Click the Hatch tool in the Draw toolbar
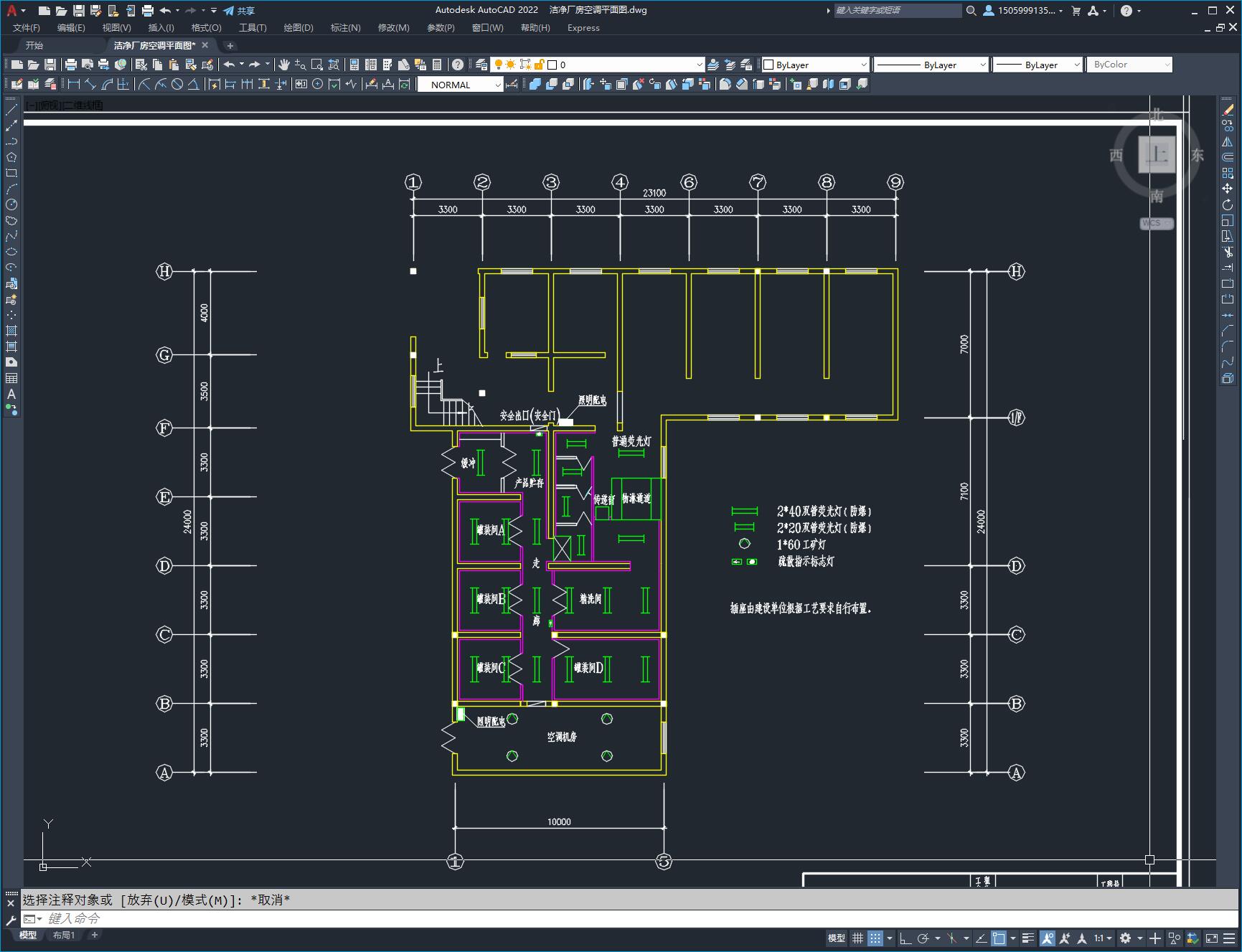This screenshot has width=1242, height=952. (11, 331)
